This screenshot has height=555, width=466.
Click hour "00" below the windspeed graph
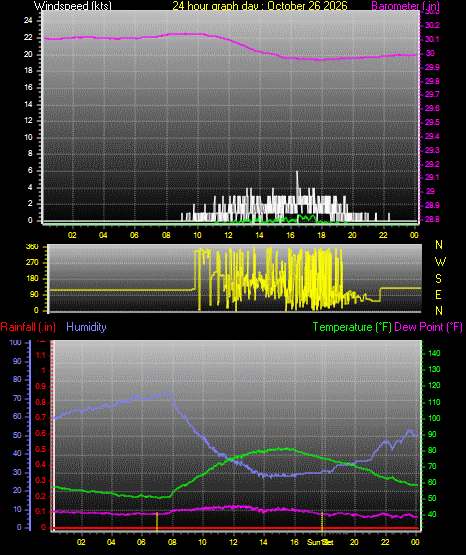pyautogui.click(x=414, y=235)
